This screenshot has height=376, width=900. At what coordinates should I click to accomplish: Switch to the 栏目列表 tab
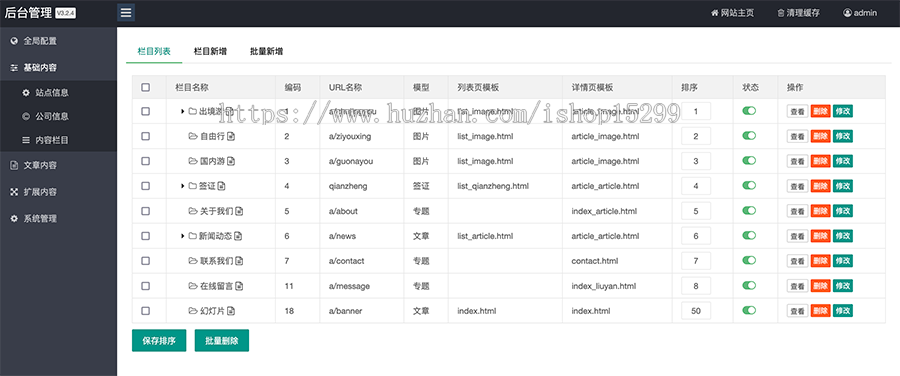(154, 51)
